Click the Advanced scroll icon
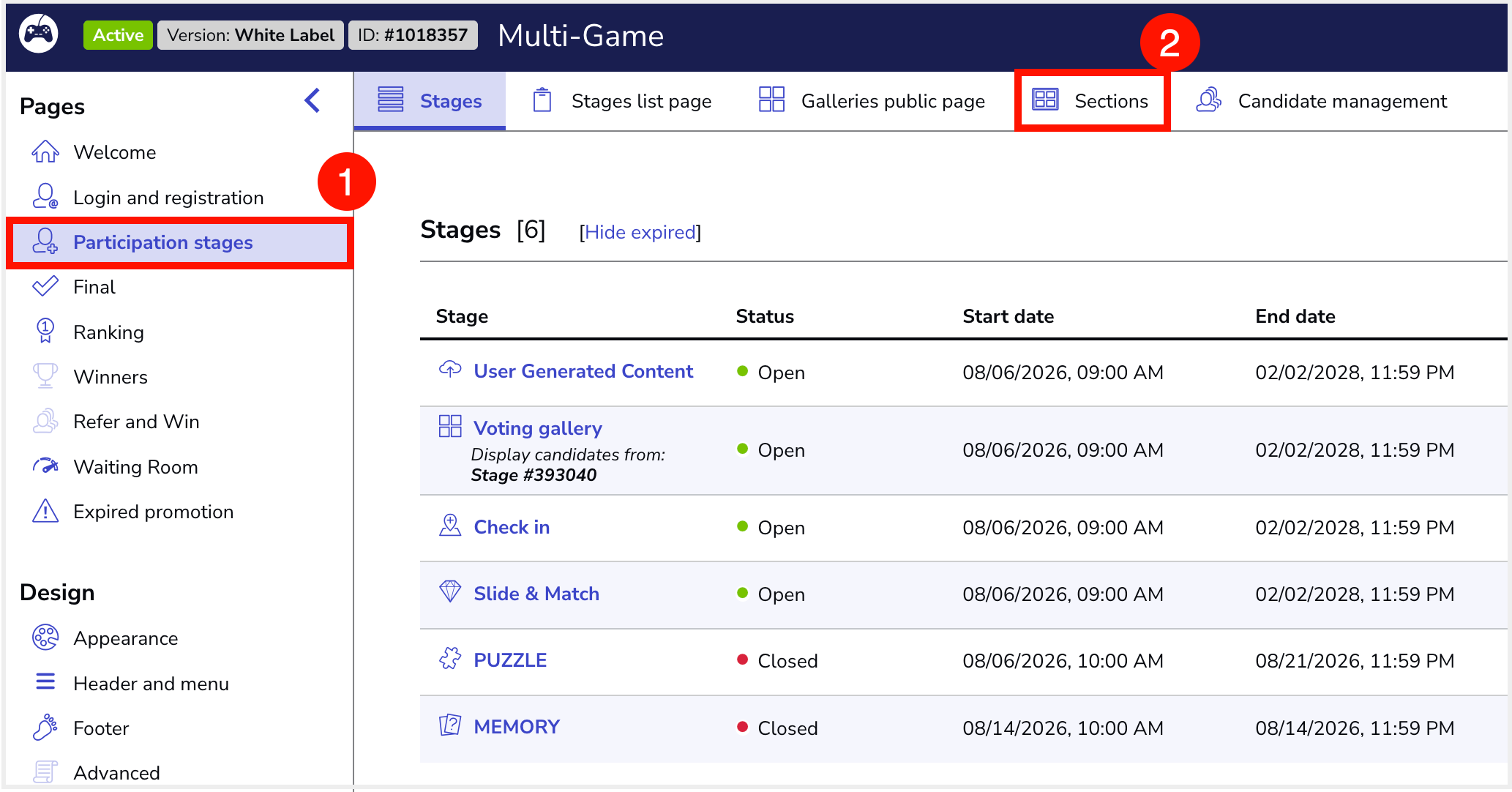 pyautogui.click(x=45, y=772)
